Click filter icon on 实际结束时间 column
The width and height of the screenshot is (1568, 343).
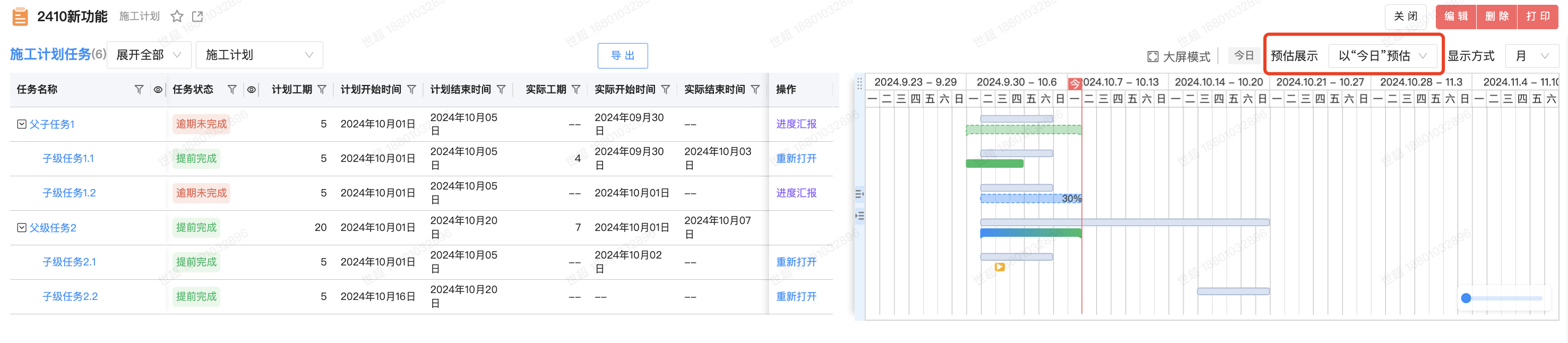[755, 90]
